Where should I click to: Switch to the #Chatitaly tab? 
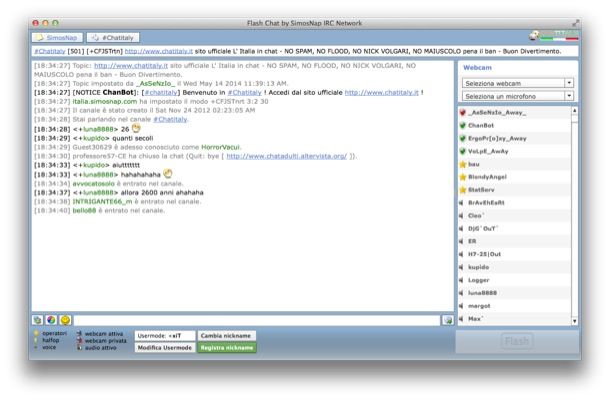pyautogui.click(x=113, y=38)
